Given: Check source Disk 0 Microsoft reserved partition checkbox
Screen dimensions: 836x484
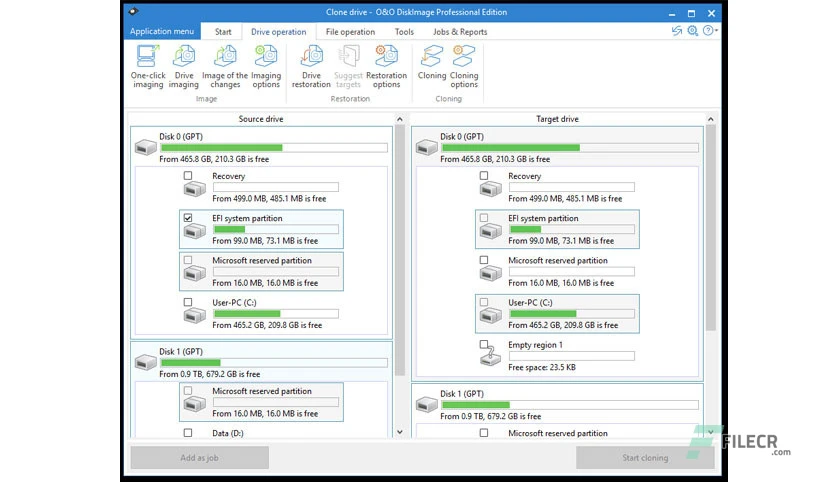Looking at the screenshot, I should tap(188, 260).
